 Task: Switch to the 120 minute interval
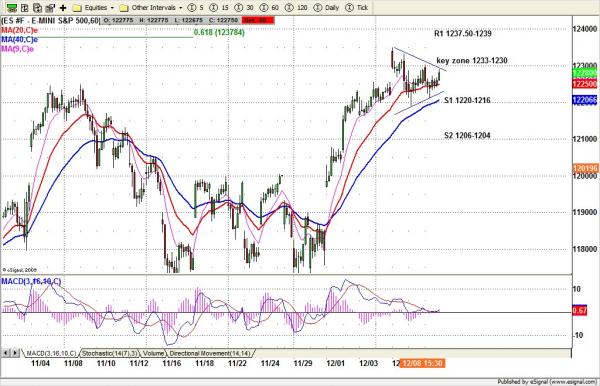tap(297, 8)
